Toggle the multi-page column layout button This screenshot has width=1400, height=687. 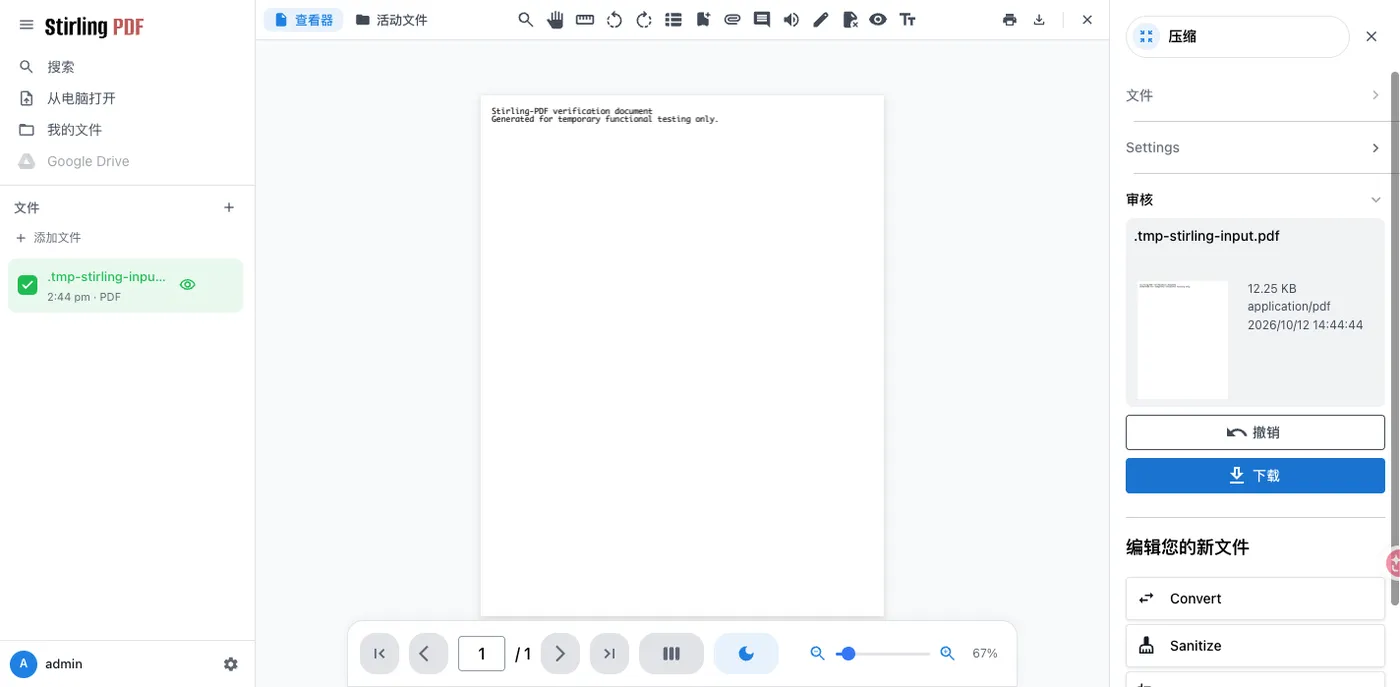click(671, 654)
